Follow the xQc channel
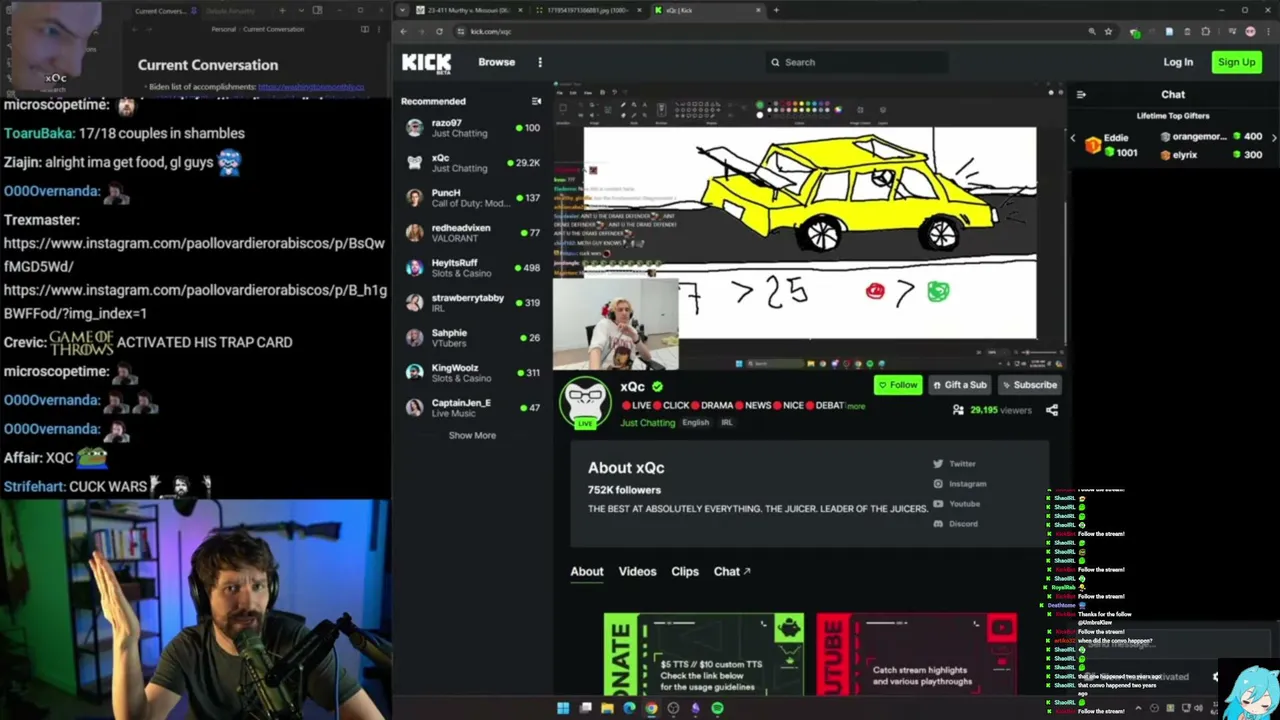 click(x=897, y=385)
